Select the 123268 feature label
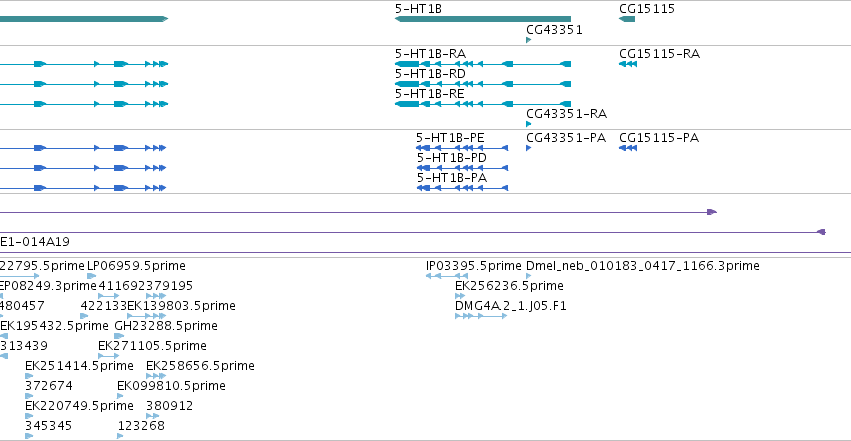 141,426
